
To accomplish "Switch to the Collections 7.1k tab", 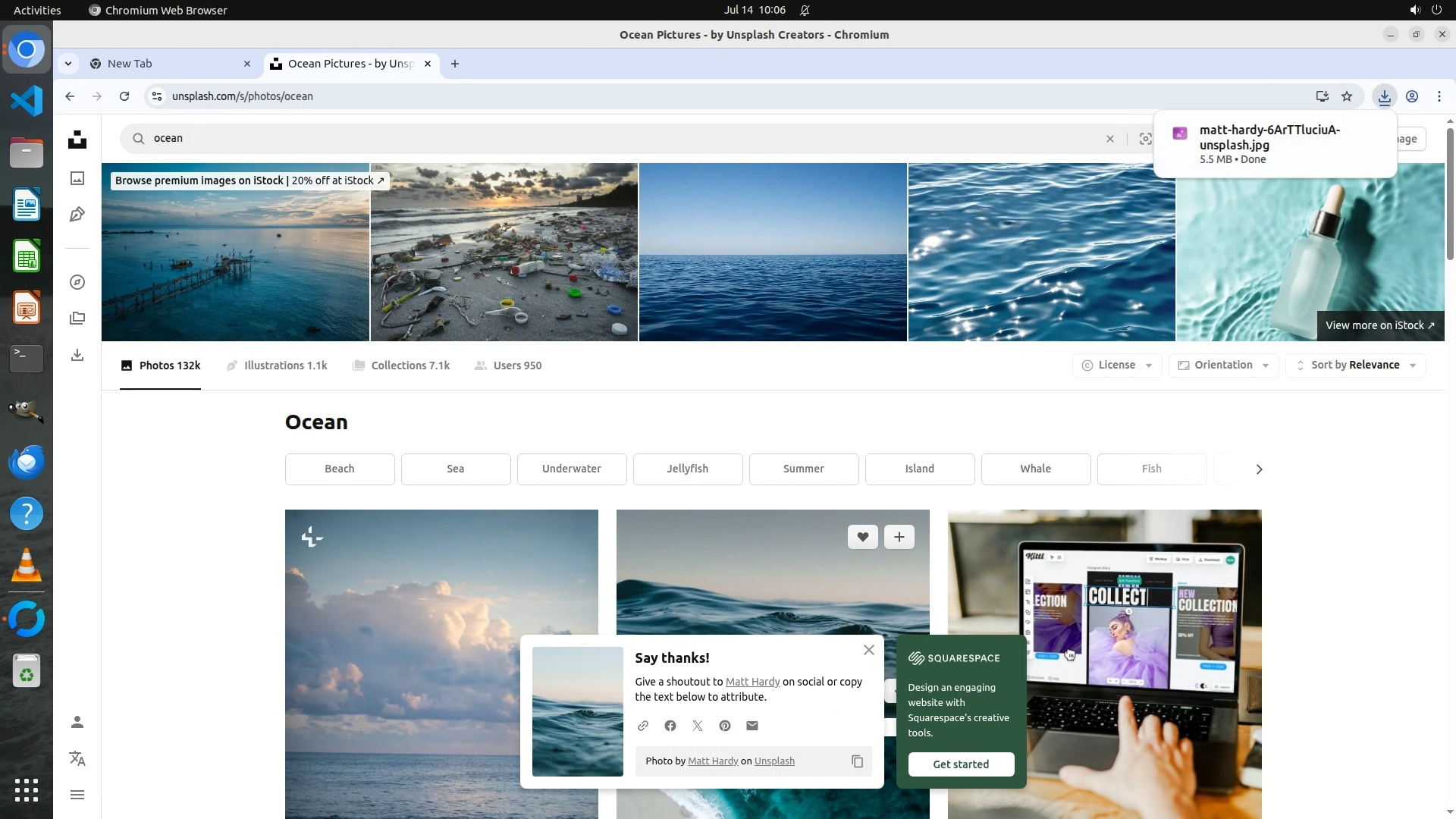I will (401, 366).
